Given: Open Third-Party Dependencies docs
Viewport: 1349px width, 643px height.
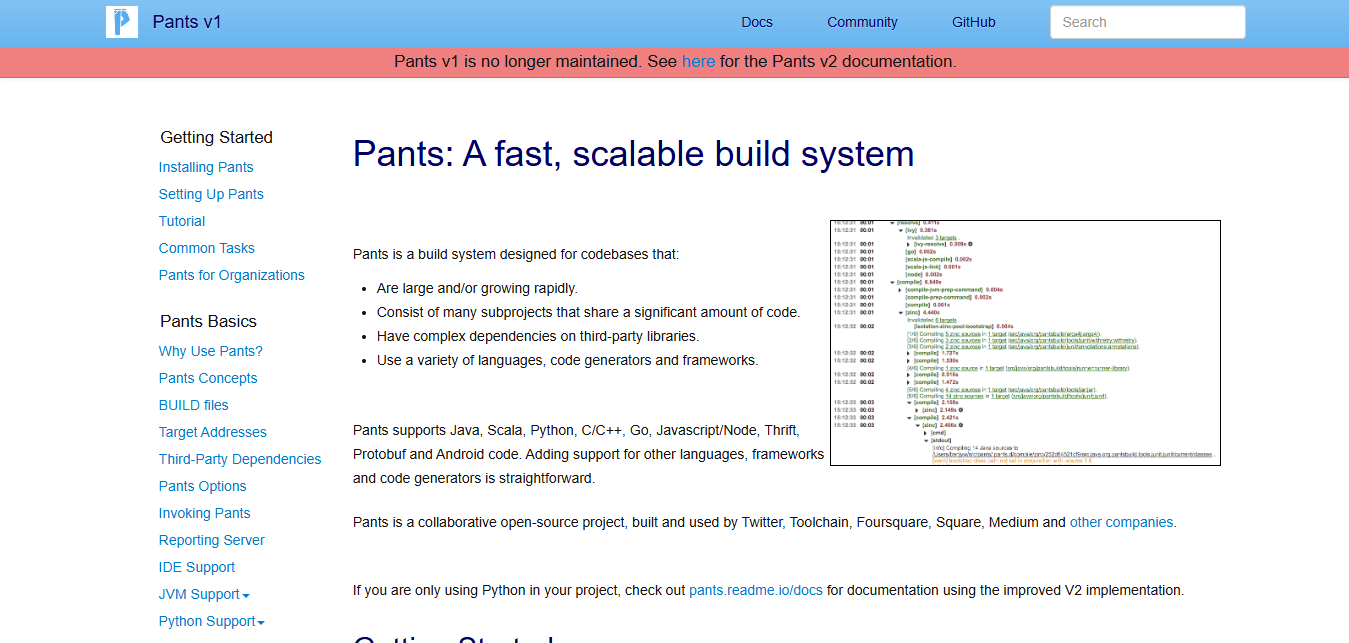Looking at the screenshot, I should click(240, 459).
